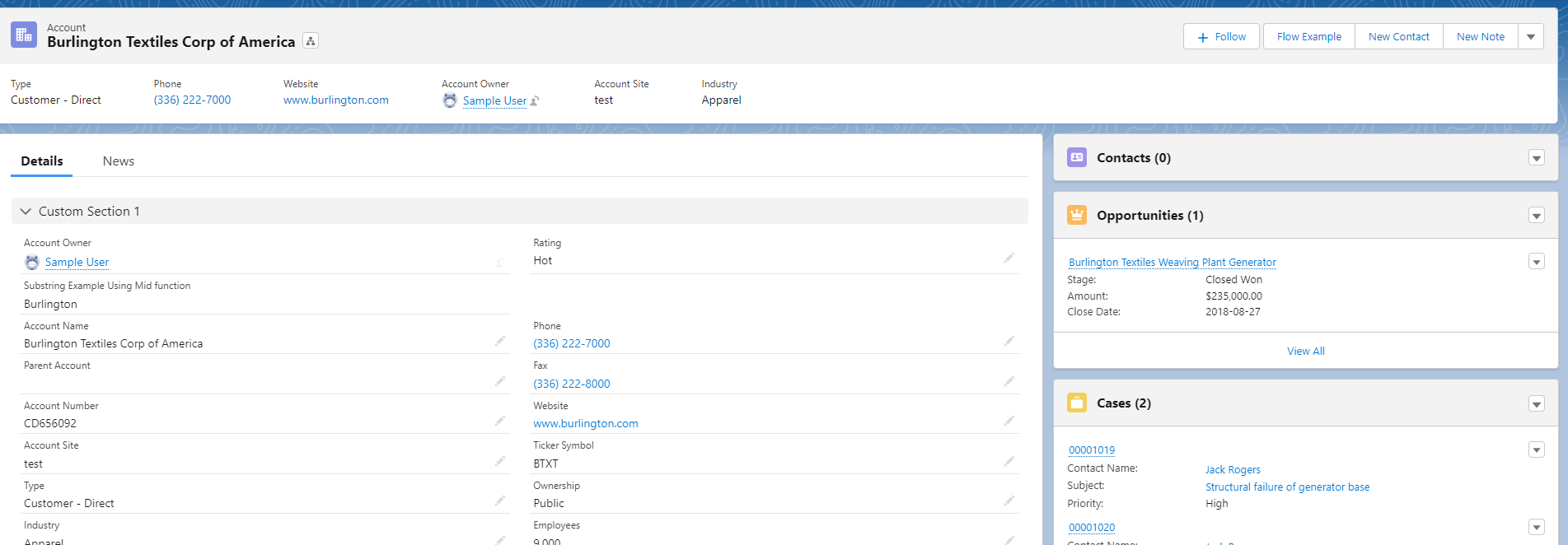This screenshot has height=545, width=1568.
Task: Click the Contacts related list icon
Action: 1077,157
